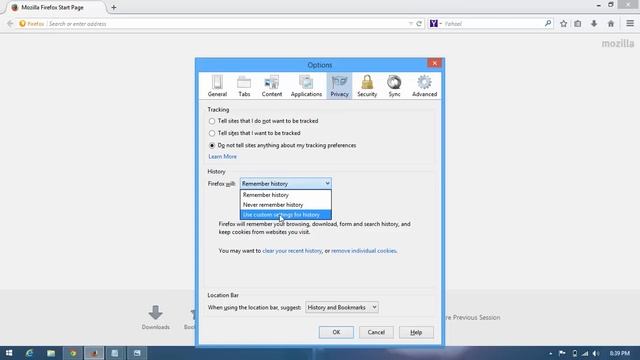Open Help from the Options dialog
The height and width of the screenshot is (360, 640).
coord(416,332)
